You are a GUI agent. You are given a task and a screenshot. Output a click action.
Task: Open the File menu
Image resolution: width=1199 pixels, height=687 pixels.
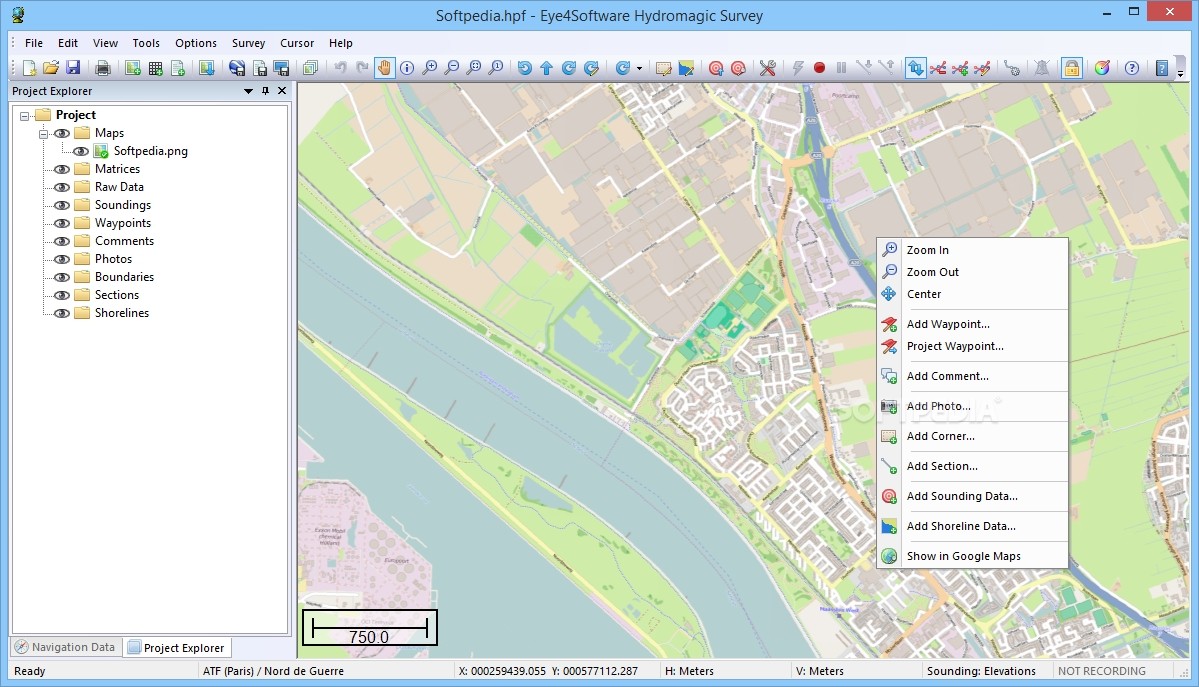34,44
